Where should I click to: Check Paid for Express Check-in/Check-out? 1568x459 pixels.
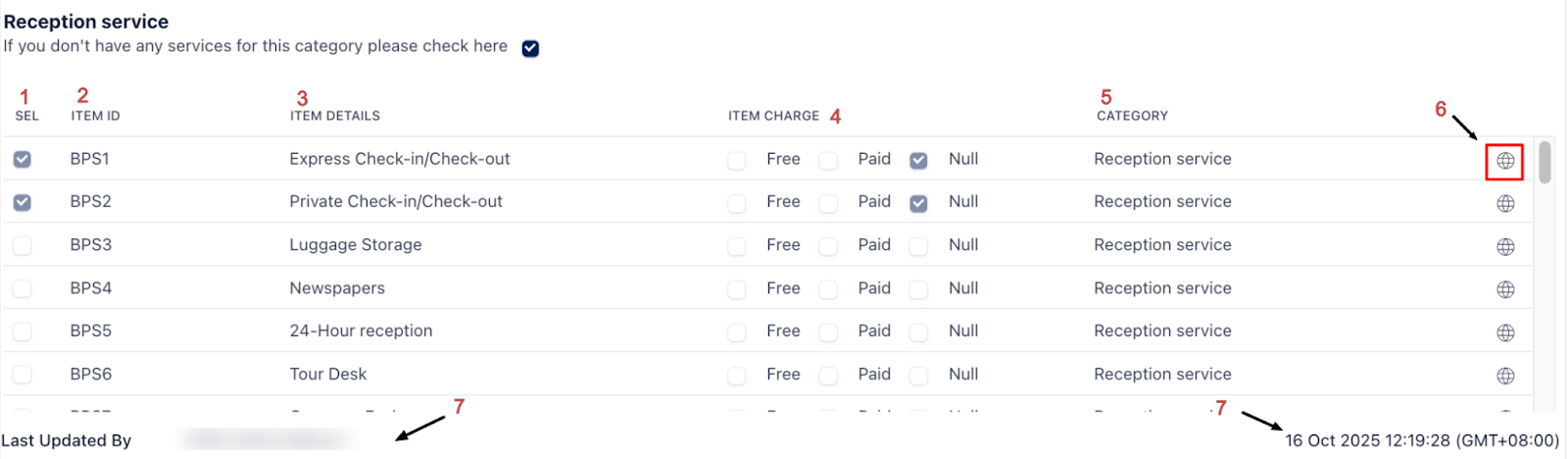pos(828,160)
